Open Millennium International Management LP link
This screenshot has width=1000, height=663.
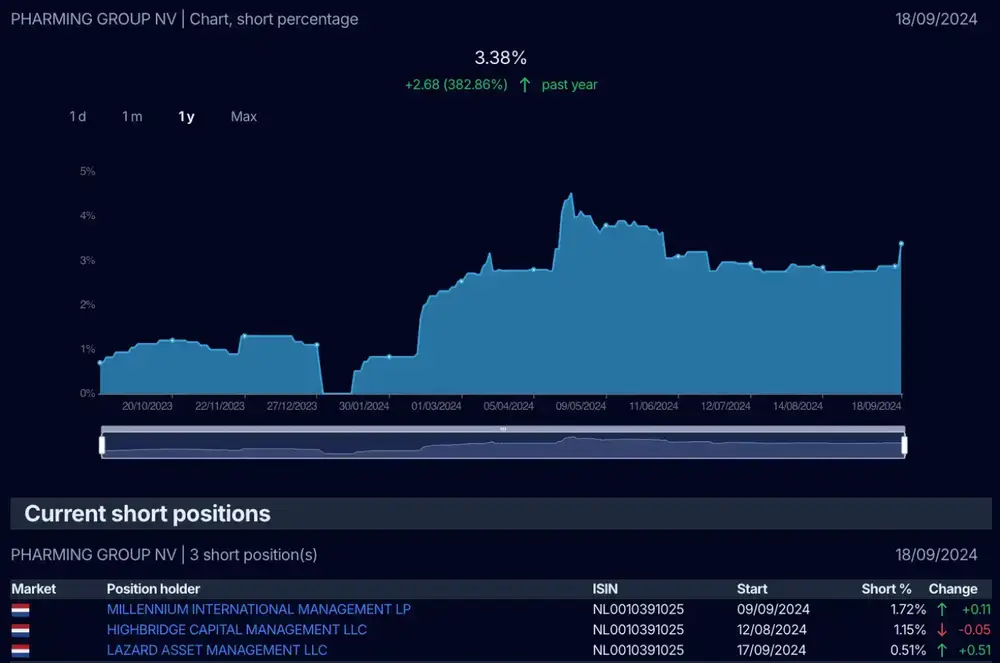point(258,609)
